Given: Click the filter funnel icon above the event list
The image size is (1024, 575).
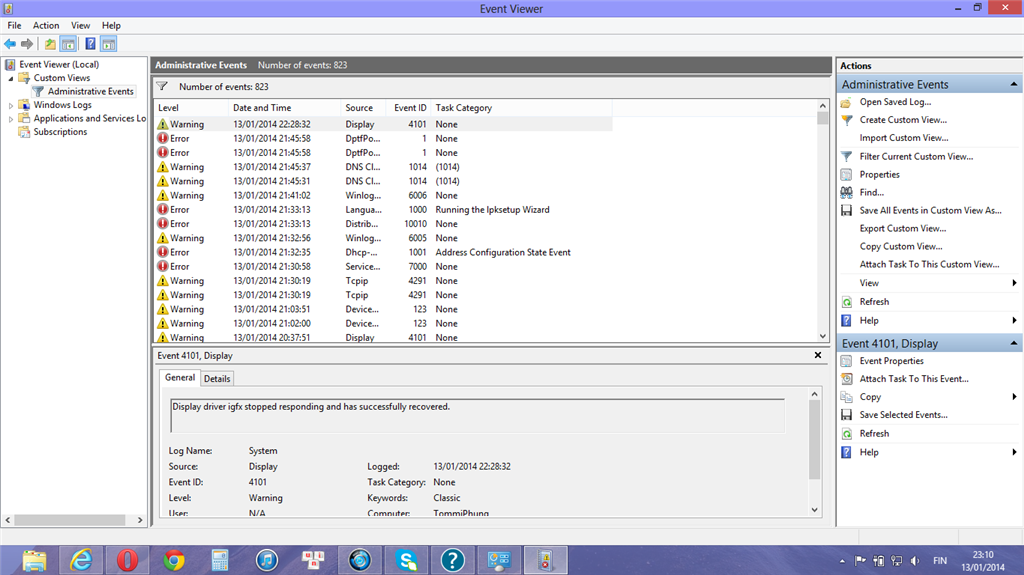Looking at the screenshot, I should coord(162,86).
